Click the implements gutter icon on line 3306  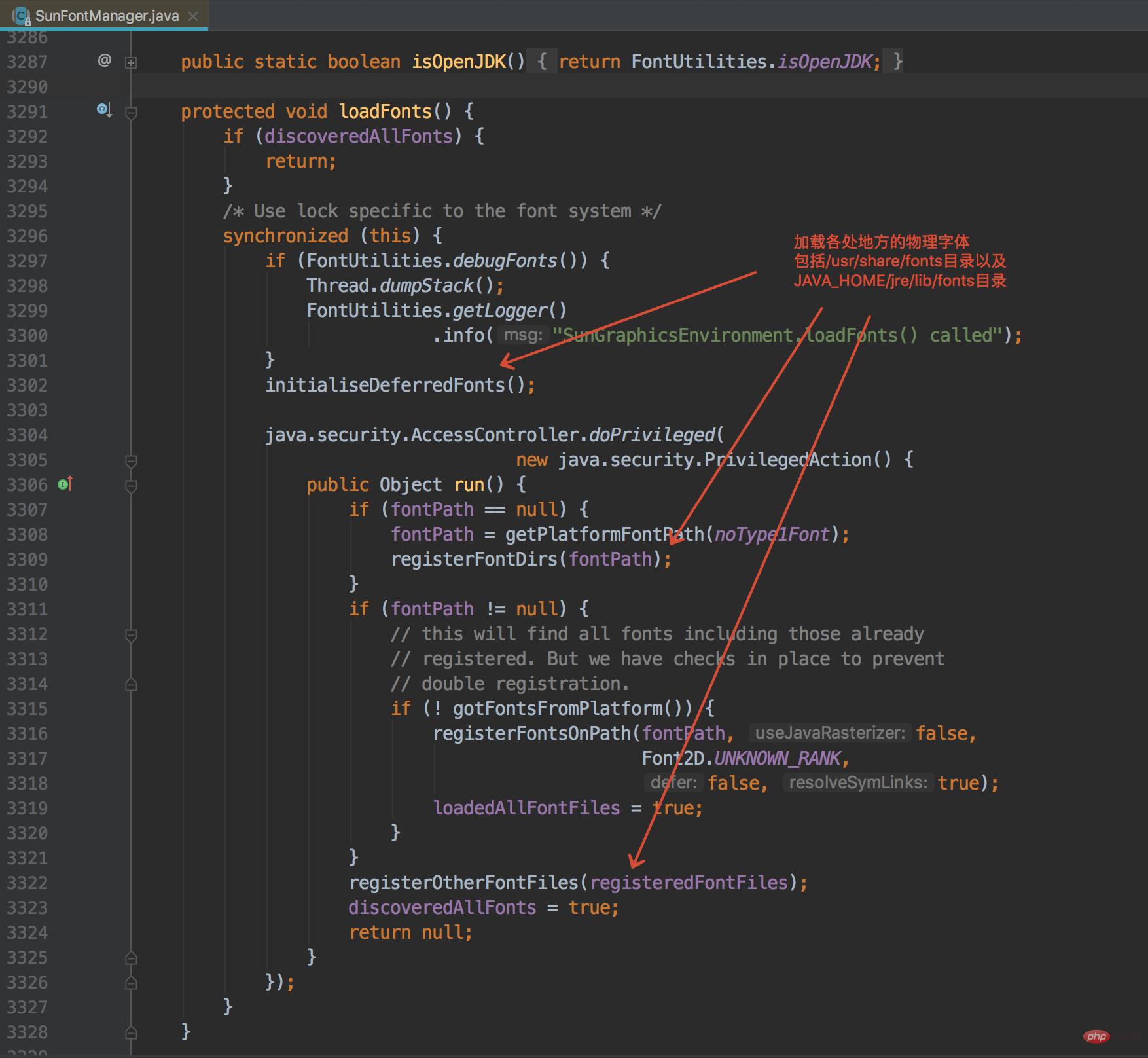65,484
